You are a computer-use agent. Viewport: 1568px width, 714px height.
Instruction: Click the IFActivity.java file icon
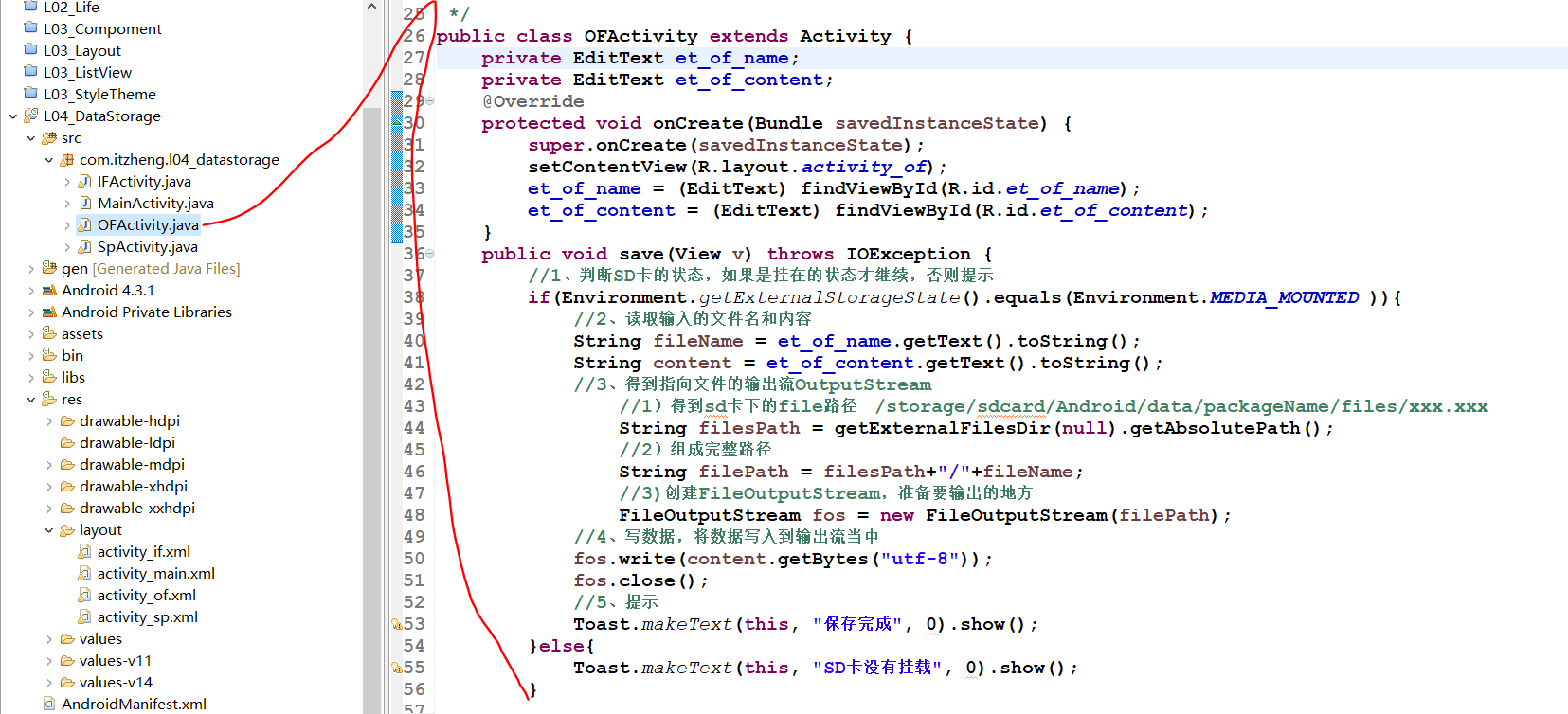85,181
